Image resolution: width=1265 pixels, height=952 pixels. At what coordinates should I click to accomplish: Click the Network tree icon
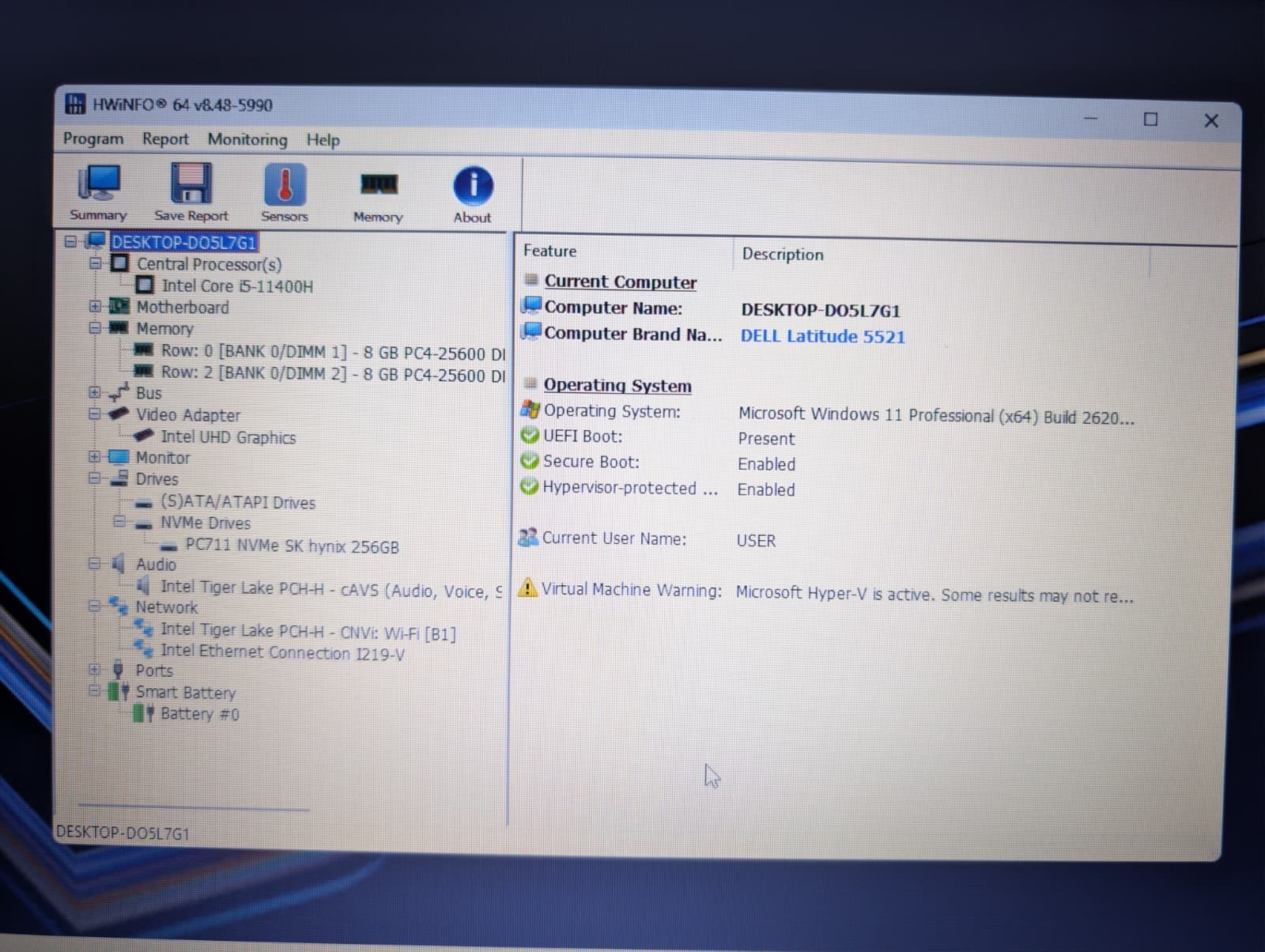coord(119,606)
